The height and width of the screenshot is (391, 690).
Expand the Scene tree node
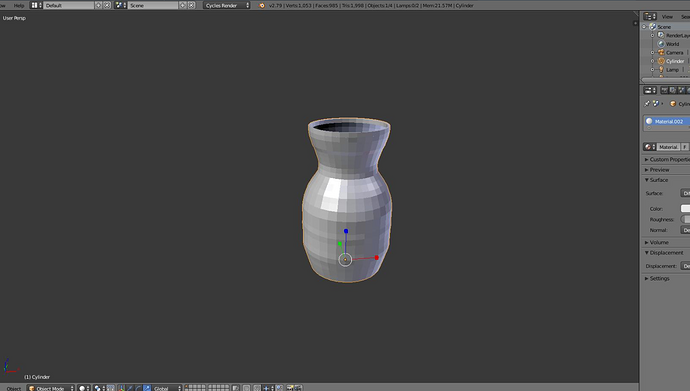coord(644,27)
